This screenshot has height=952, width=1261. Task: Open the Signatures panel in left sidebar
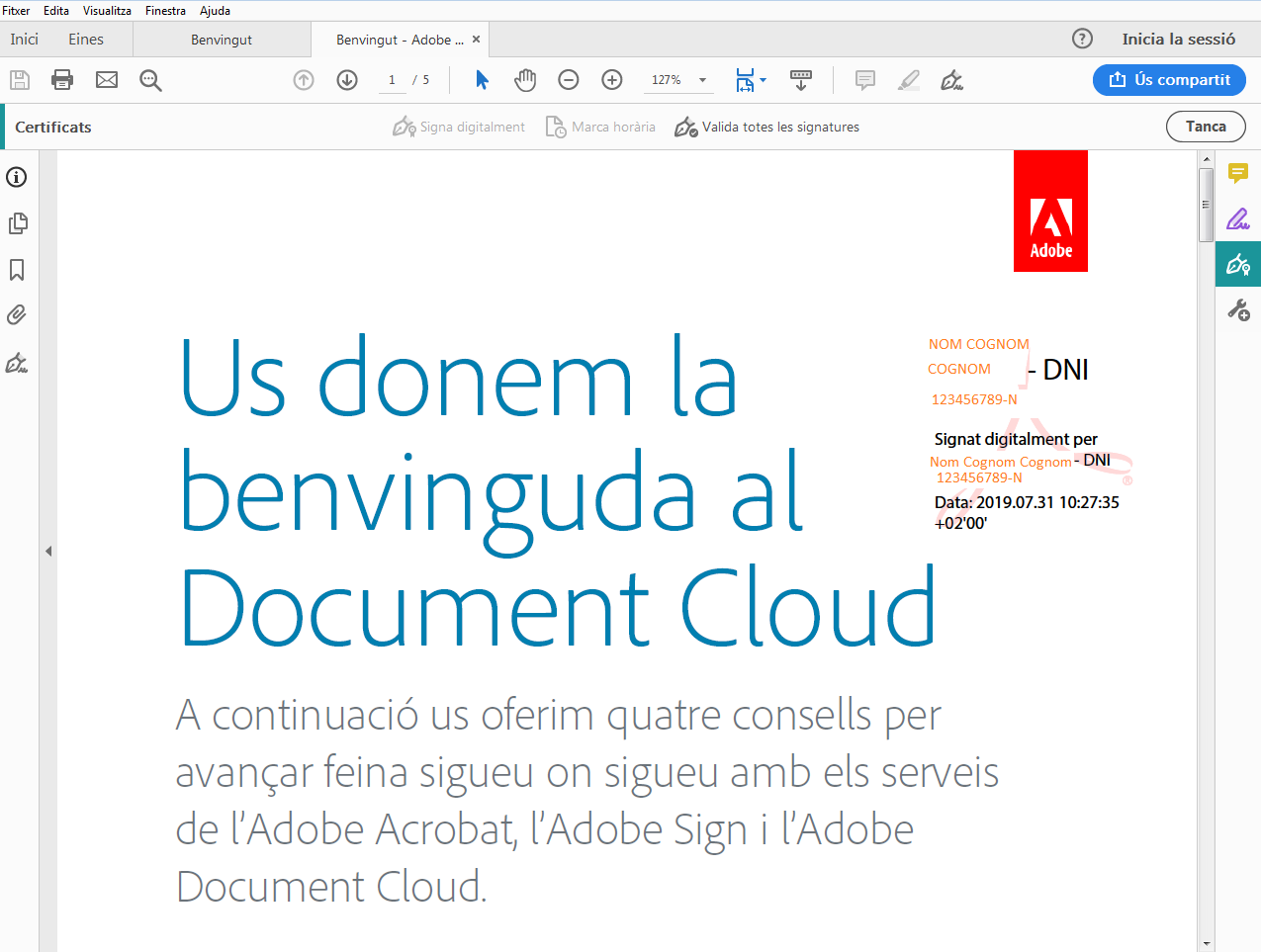point(17,363)
